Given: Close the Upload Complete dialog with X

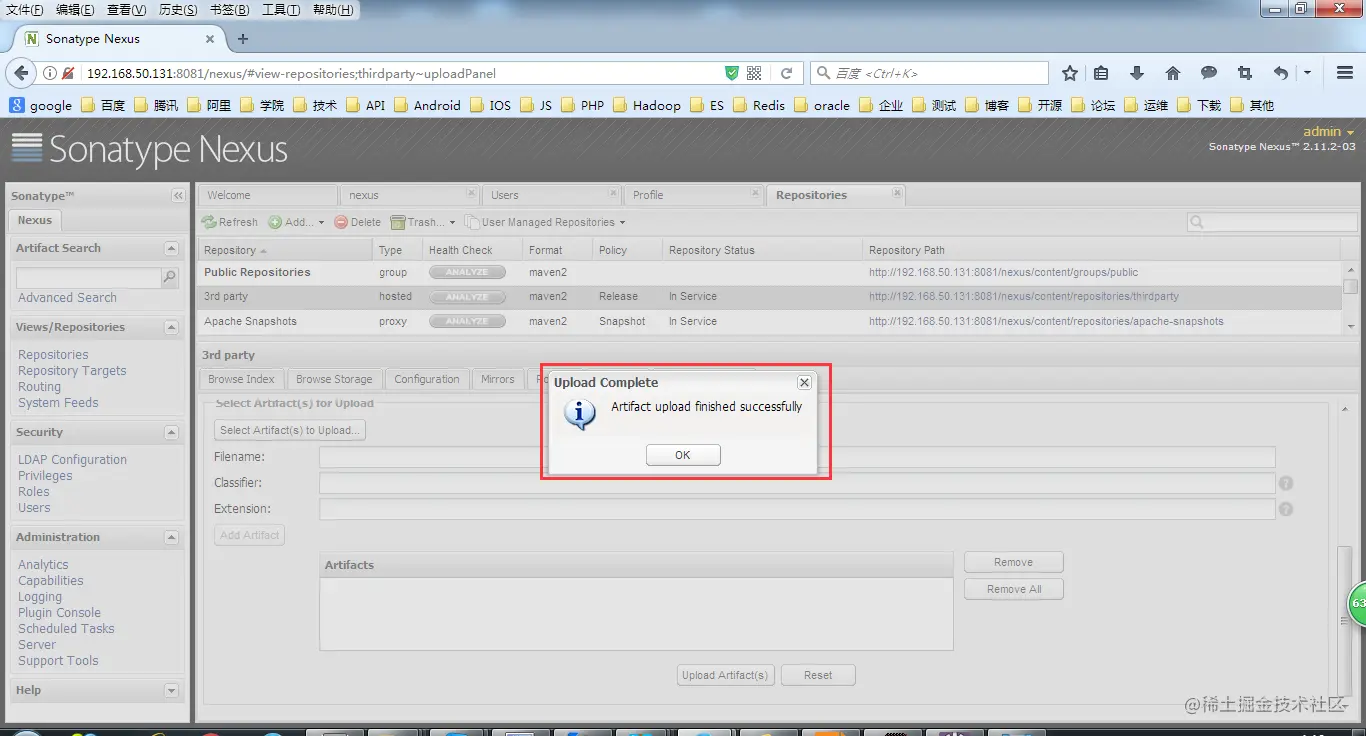Looking at the screenshot, I should point(804,382).
